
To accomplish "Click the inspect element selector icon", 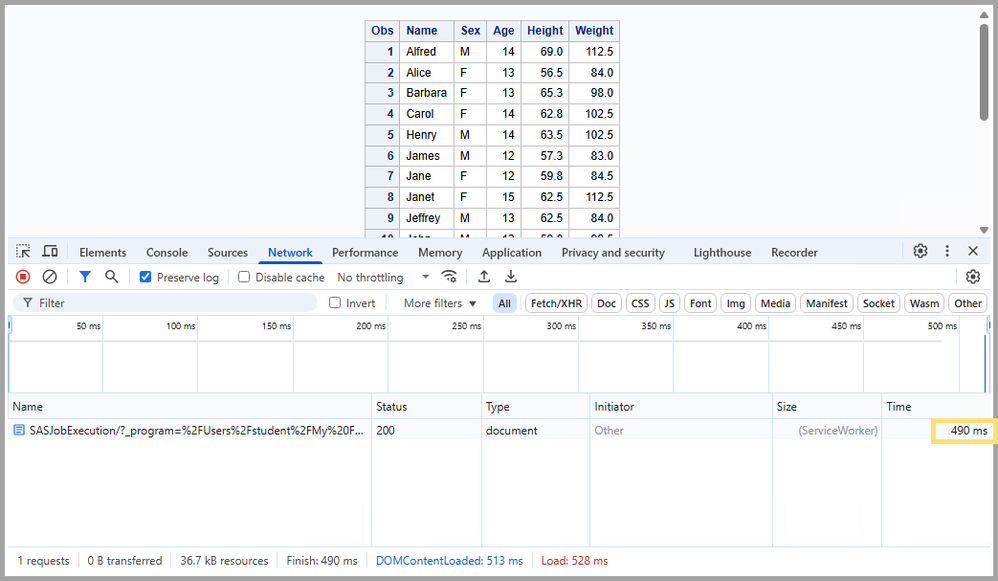I will [23, 252].
